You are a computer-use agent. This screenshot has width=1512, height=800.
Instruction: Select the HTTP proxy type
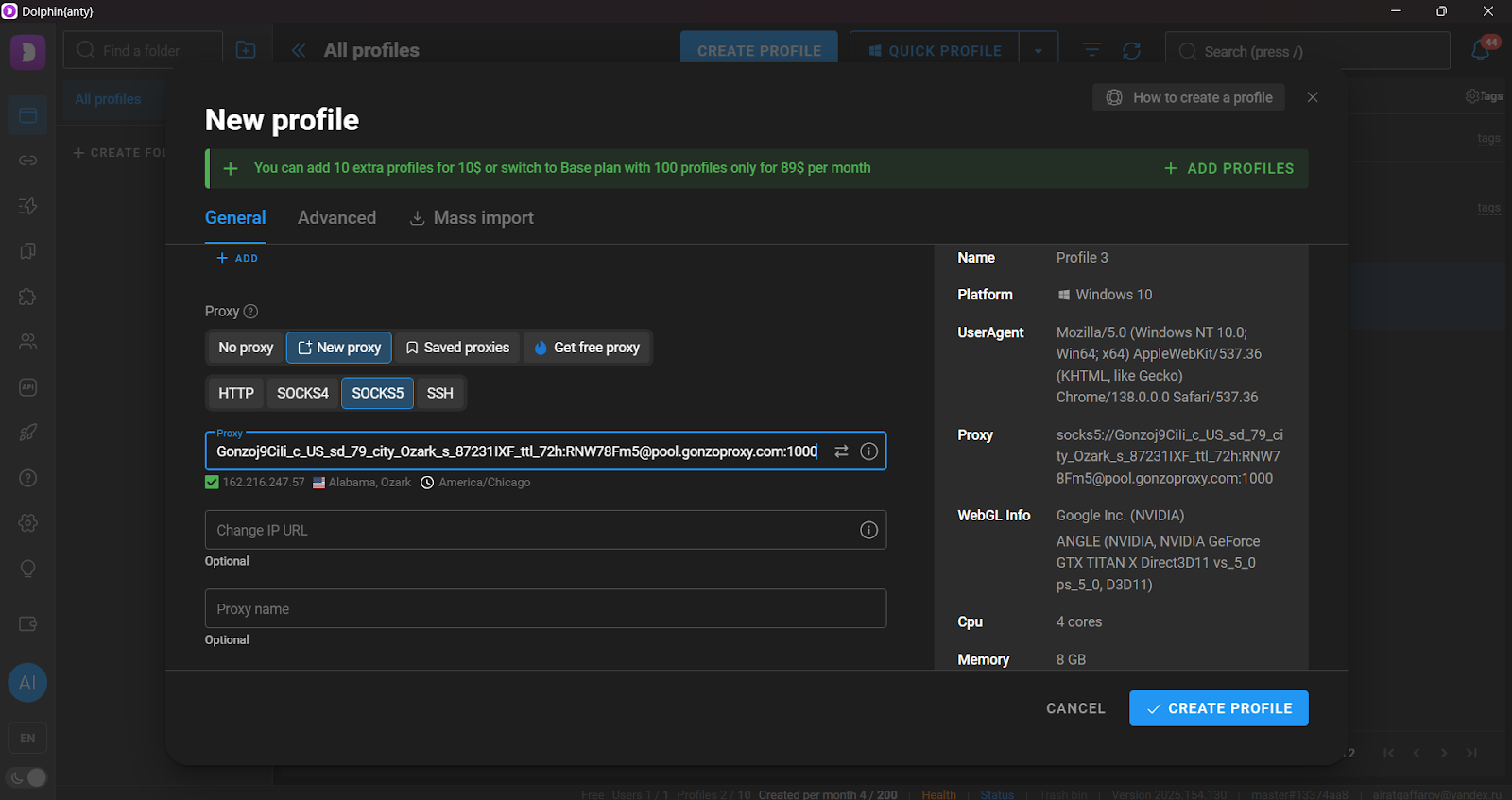click(236, 393)
